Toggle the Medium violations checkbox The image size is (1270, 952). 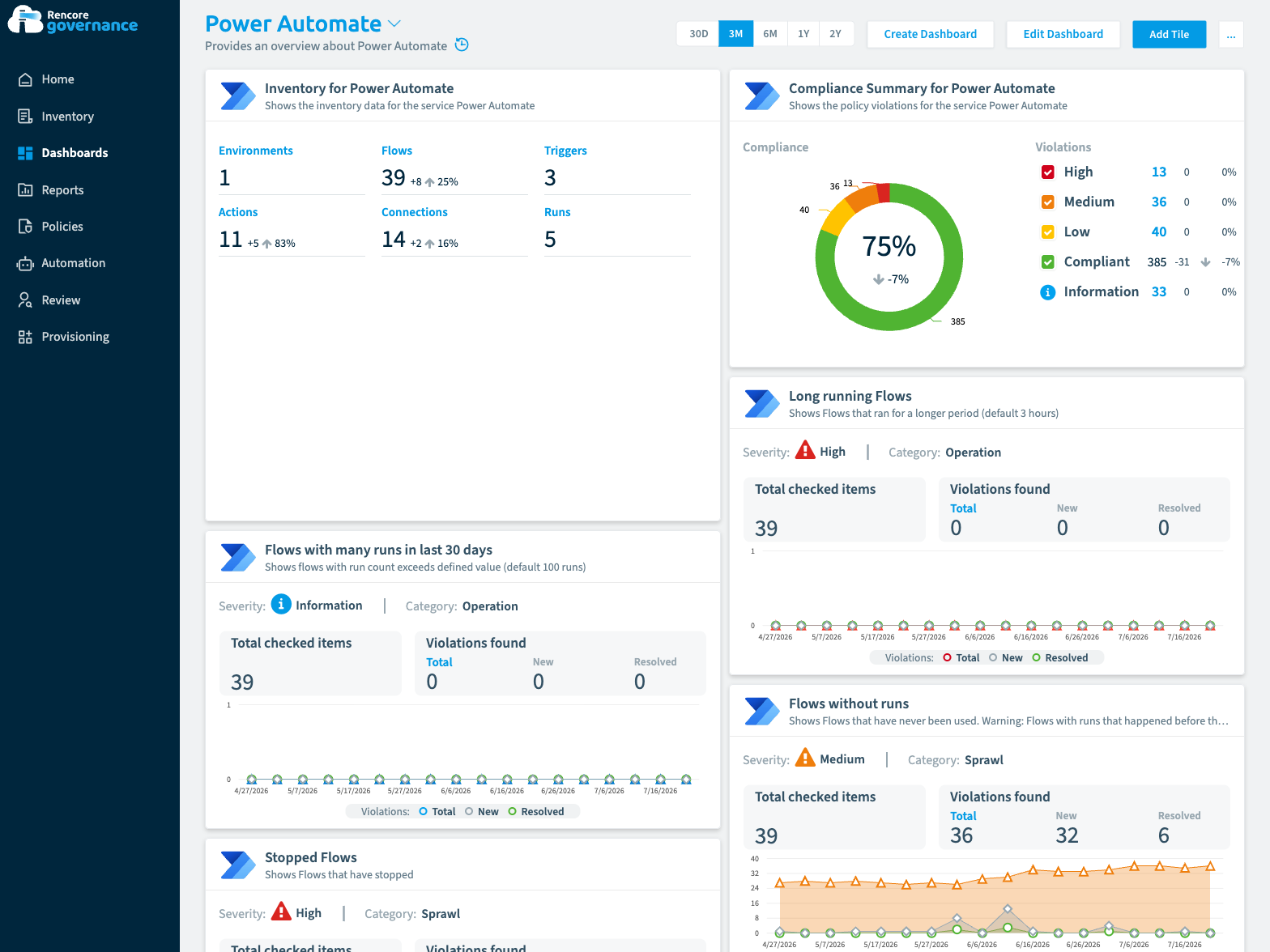(1047, 202)
